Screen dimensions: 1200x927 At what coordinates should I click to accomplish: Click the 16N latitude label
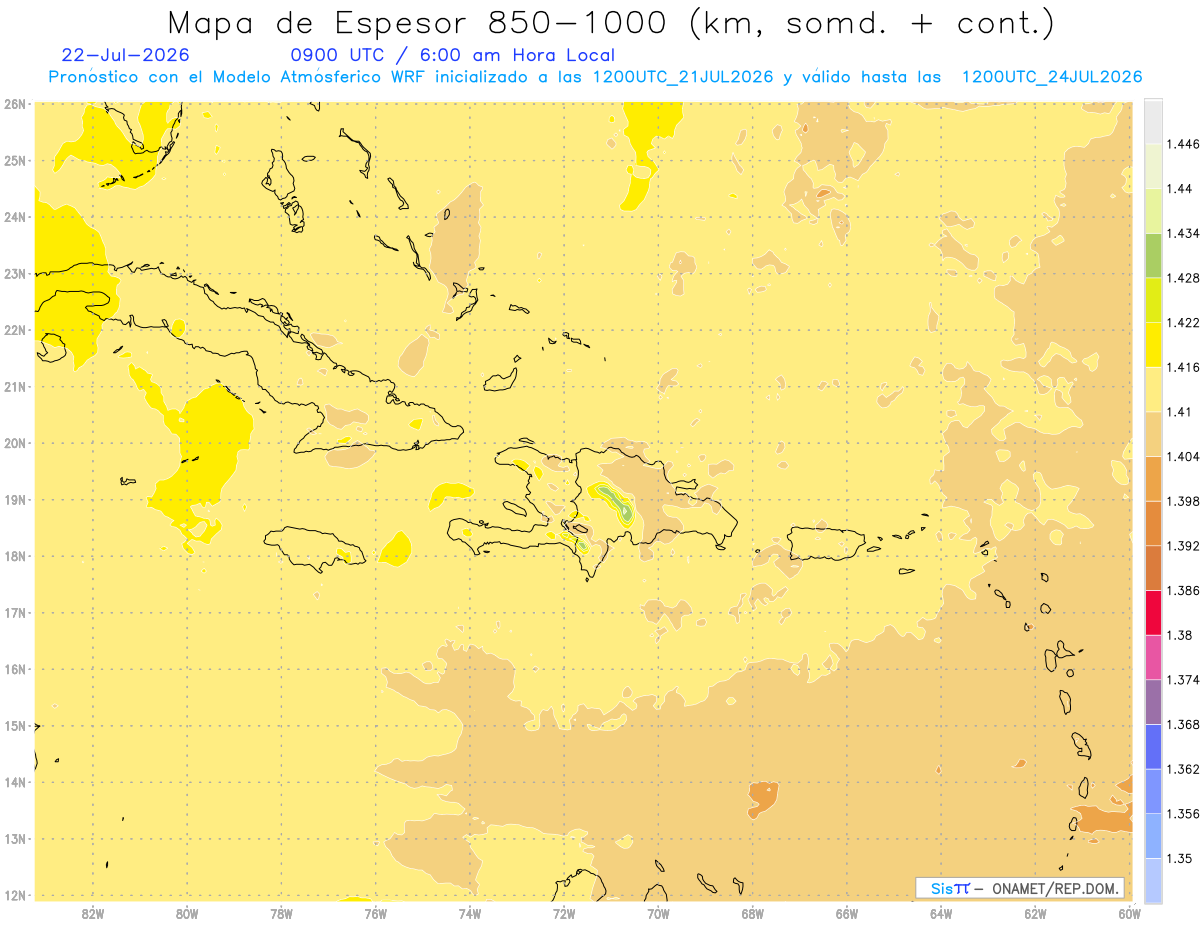click(15, 669)
